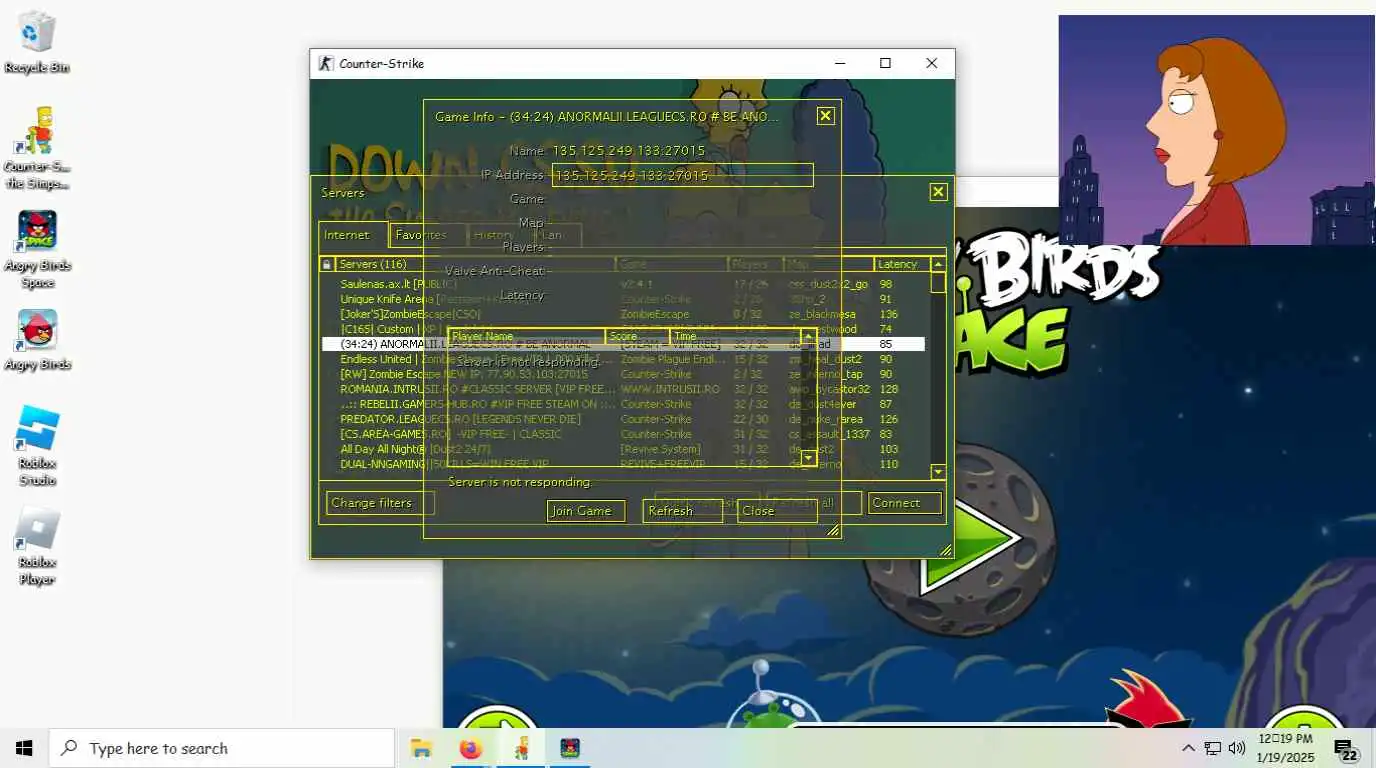Open the notification center icon
The height and width of the screenshot is (768, 1376).
1345,749
